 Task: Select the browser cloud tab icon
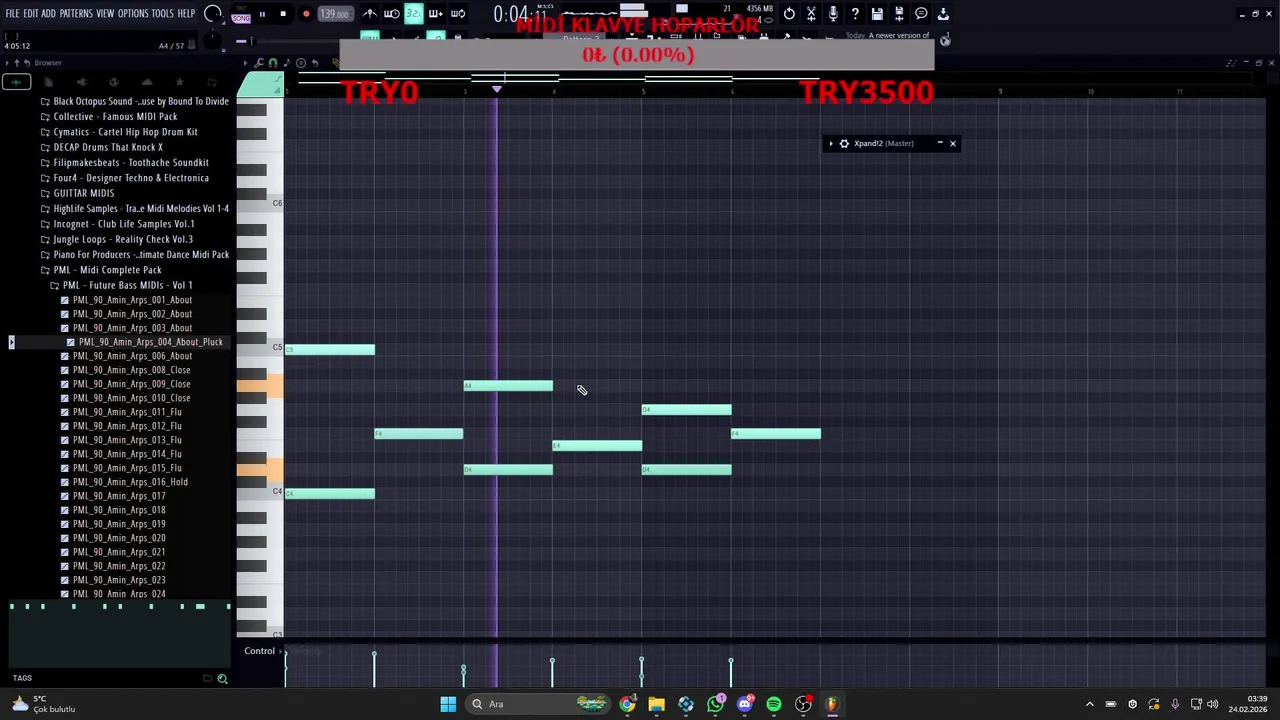click(x=147, y=82)
